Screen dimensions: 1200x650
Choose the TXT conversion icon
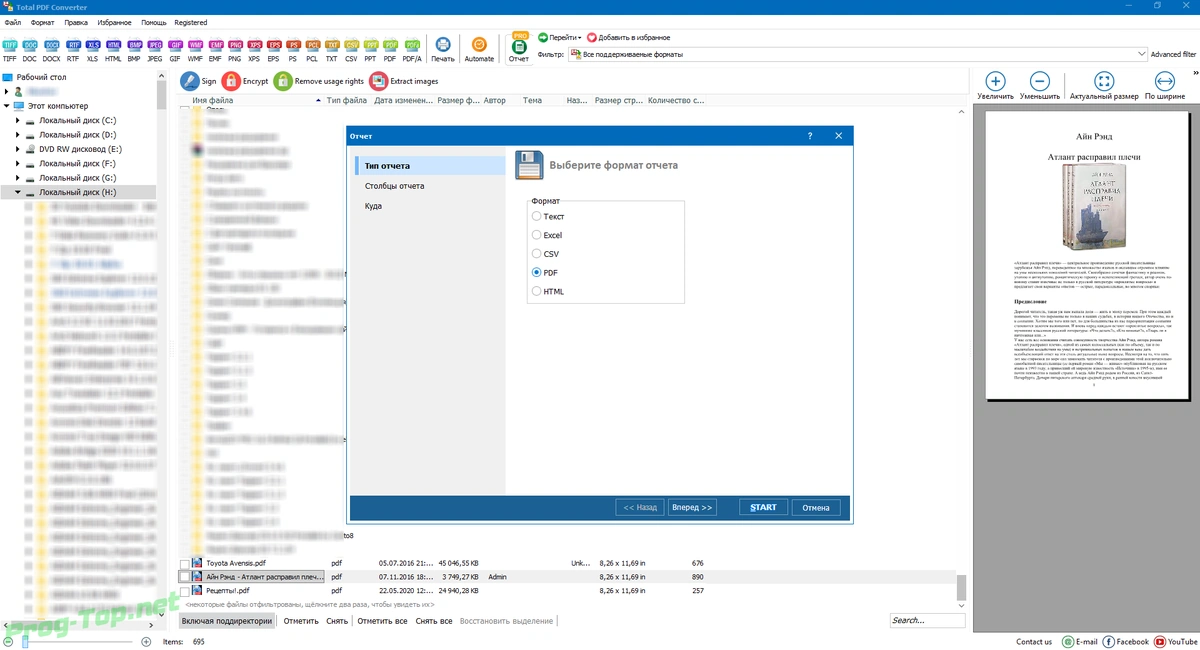pyautogui.click(x=332, y=49)
